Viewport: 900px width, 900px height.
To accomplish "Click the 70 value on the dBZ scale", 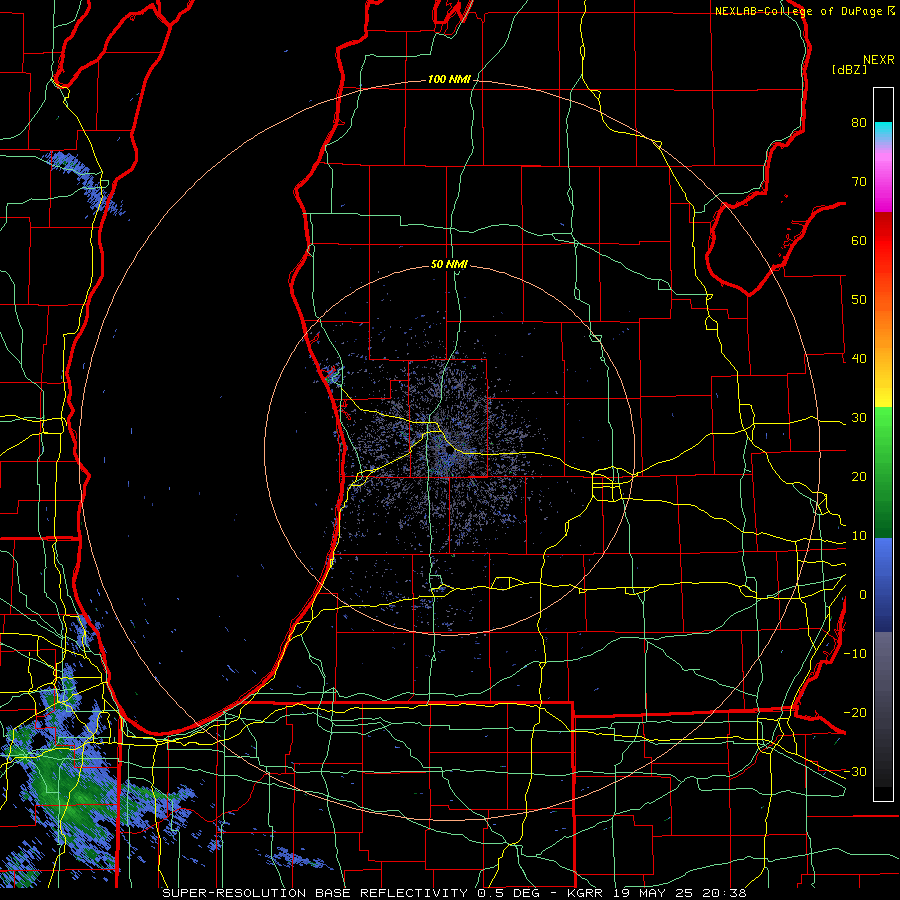I will (859, 181).
